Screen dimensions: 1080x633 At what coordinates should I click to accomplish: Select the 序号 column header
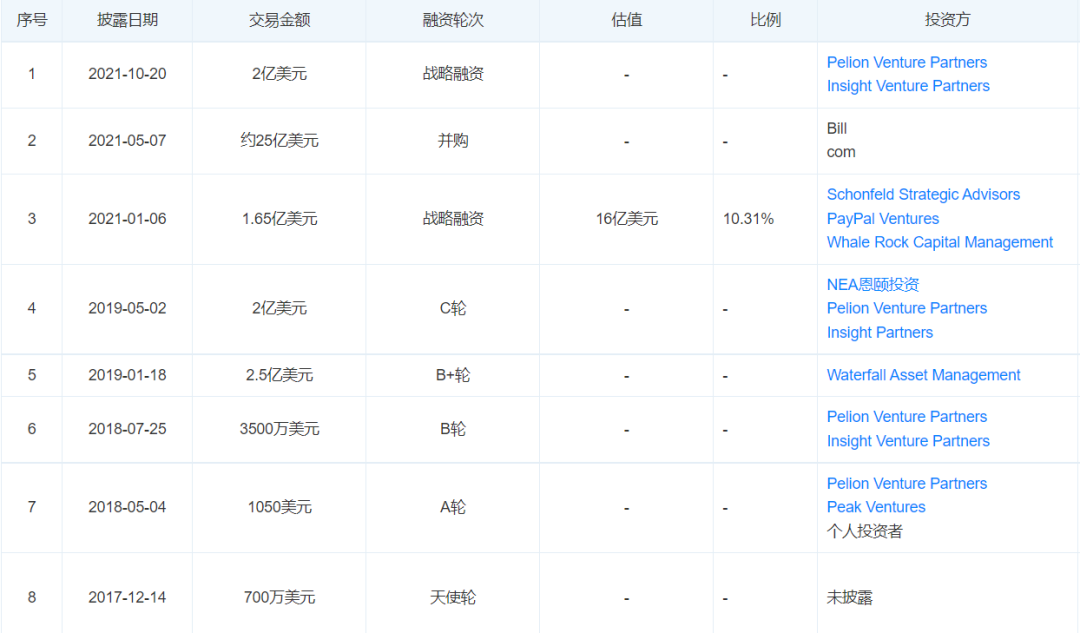pyautogui.click(x=32, y=20)
